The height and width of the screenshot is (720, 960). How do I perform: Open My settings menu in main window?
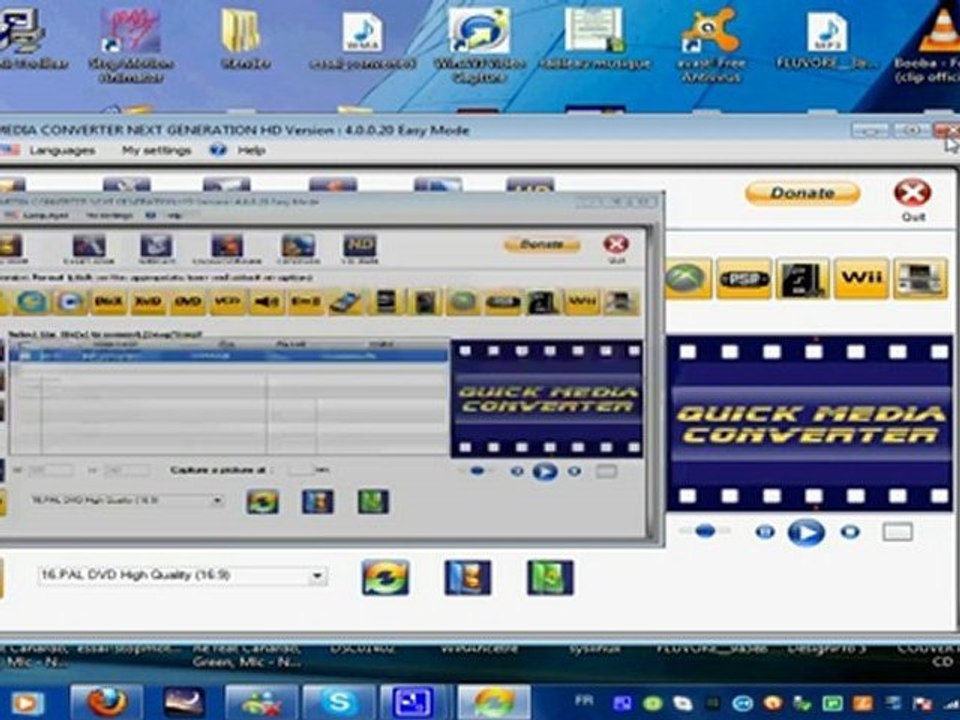coord(156,150)
